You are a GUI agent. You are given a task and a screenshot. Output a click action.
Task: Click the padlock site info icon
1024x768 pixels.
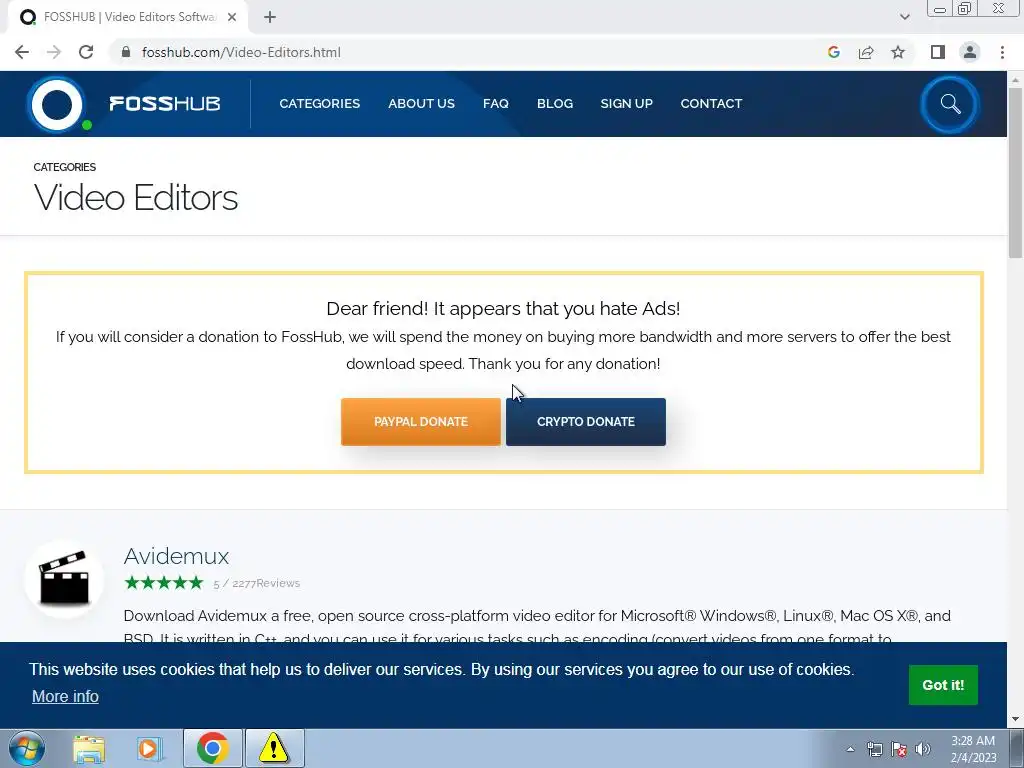(x=126, y=52)
